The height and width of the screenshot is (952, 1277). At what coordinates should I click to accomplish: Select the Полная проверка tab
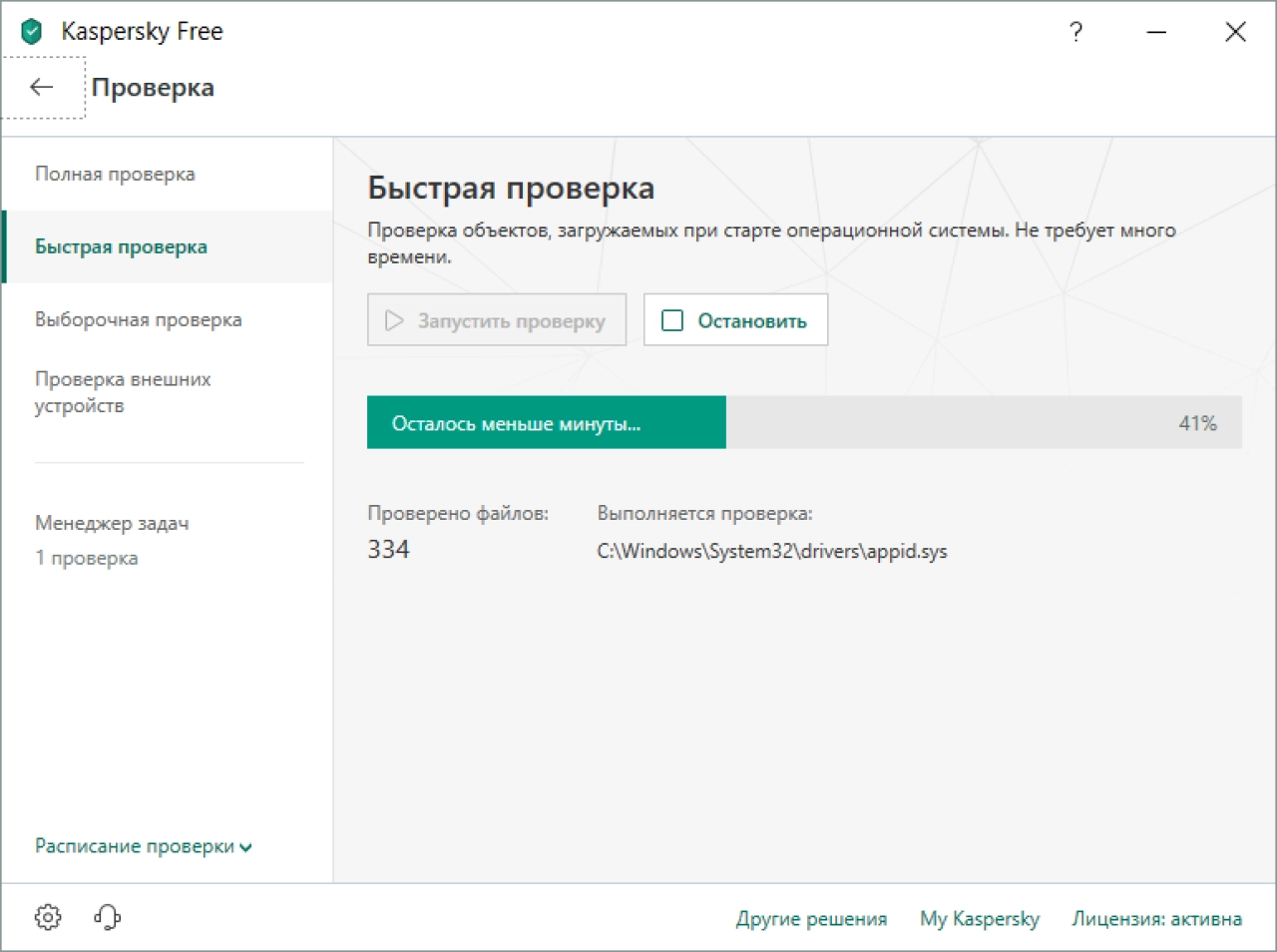(168, 174)
